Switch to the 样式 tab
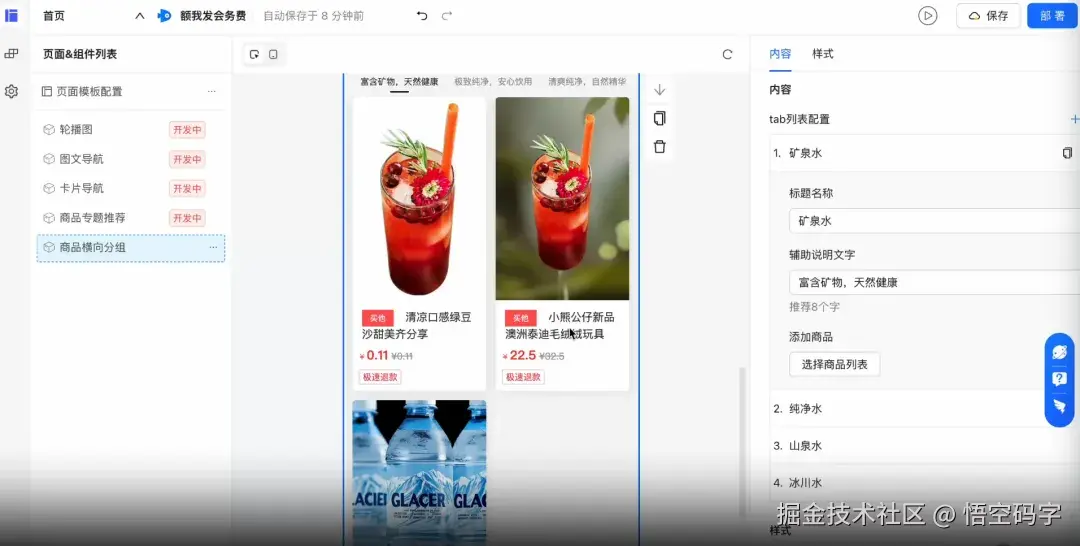Screen dimensions: 1080x546 [x=822, y=54]
